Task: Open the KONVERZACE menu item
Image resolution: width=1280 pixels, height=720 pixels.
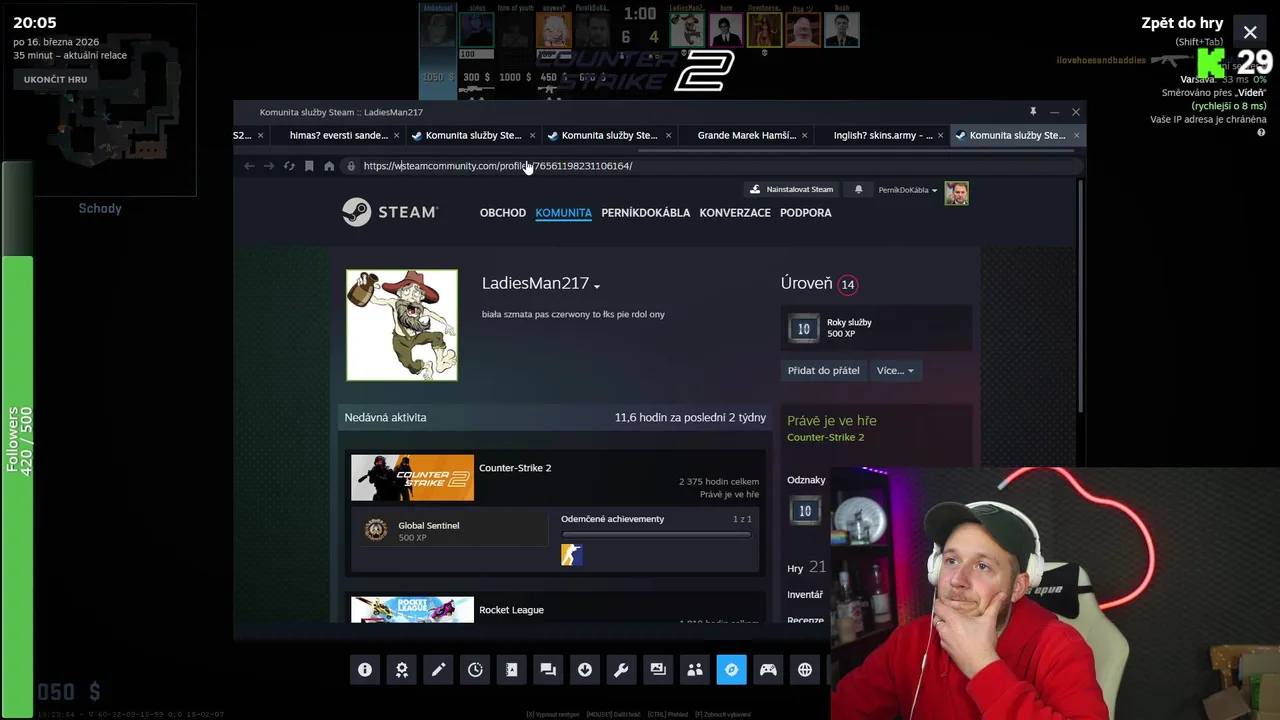Action: [735, 213]
